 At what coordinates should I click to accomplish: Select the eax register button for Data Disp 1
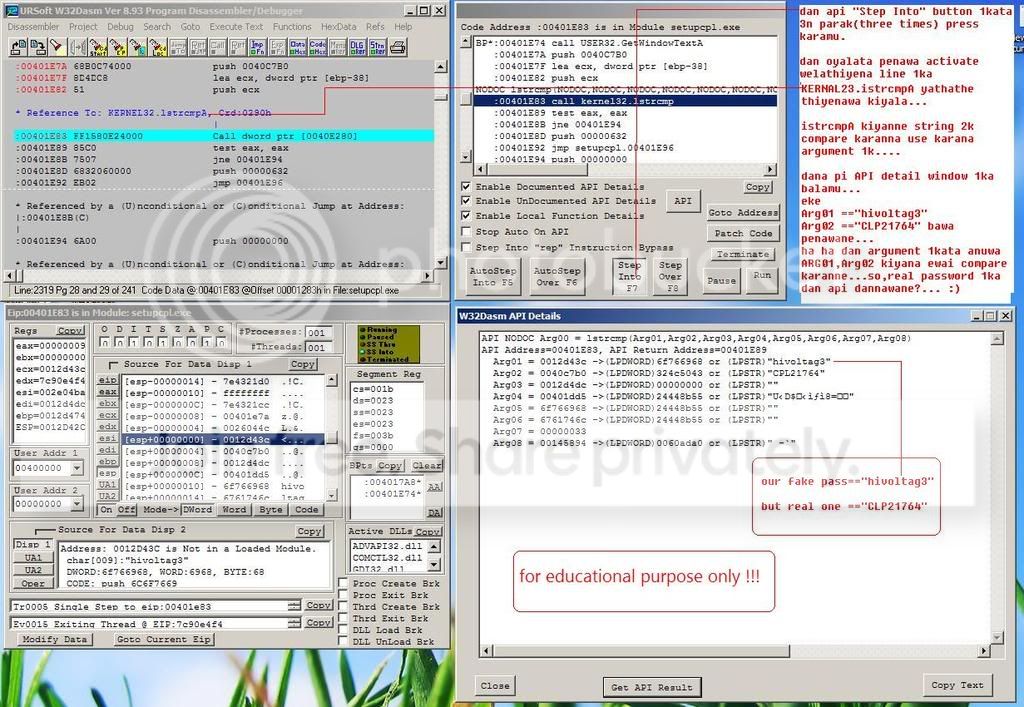(x=108, y=392)
